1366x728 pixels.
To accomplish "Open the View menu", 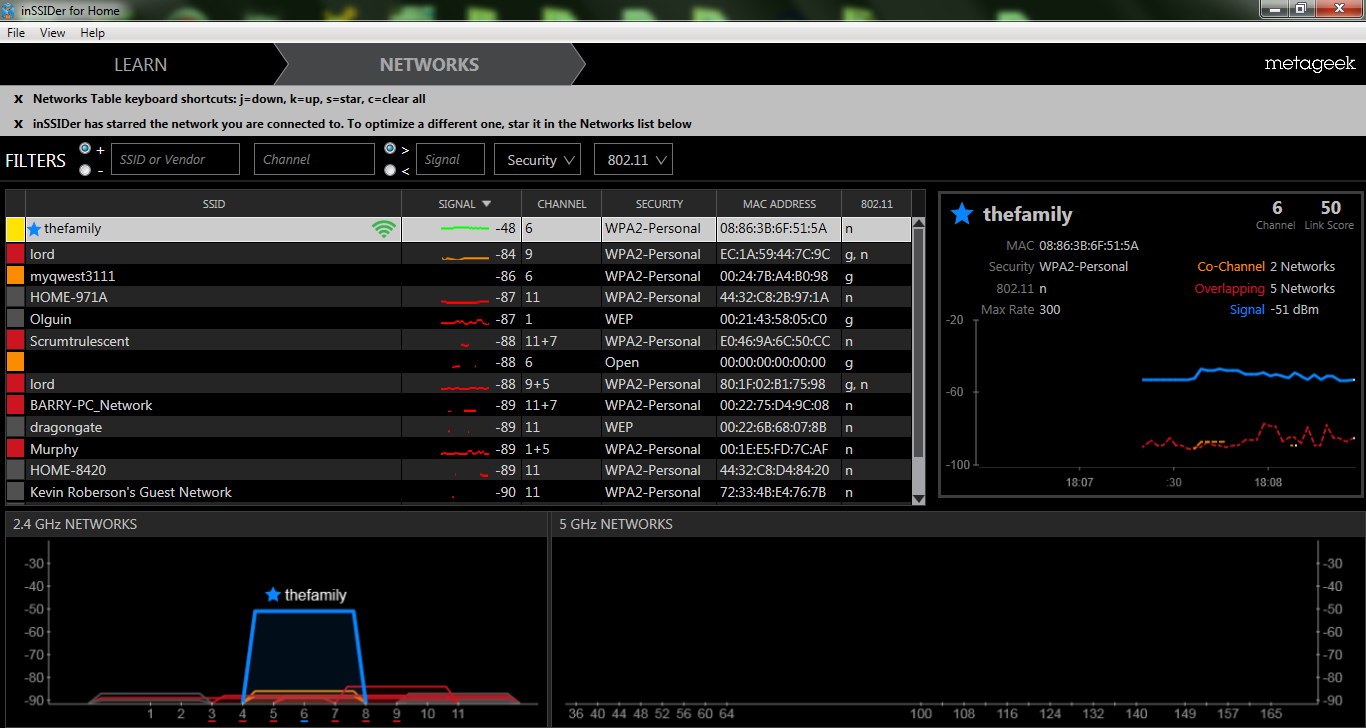I will click(x=53, y=33).
